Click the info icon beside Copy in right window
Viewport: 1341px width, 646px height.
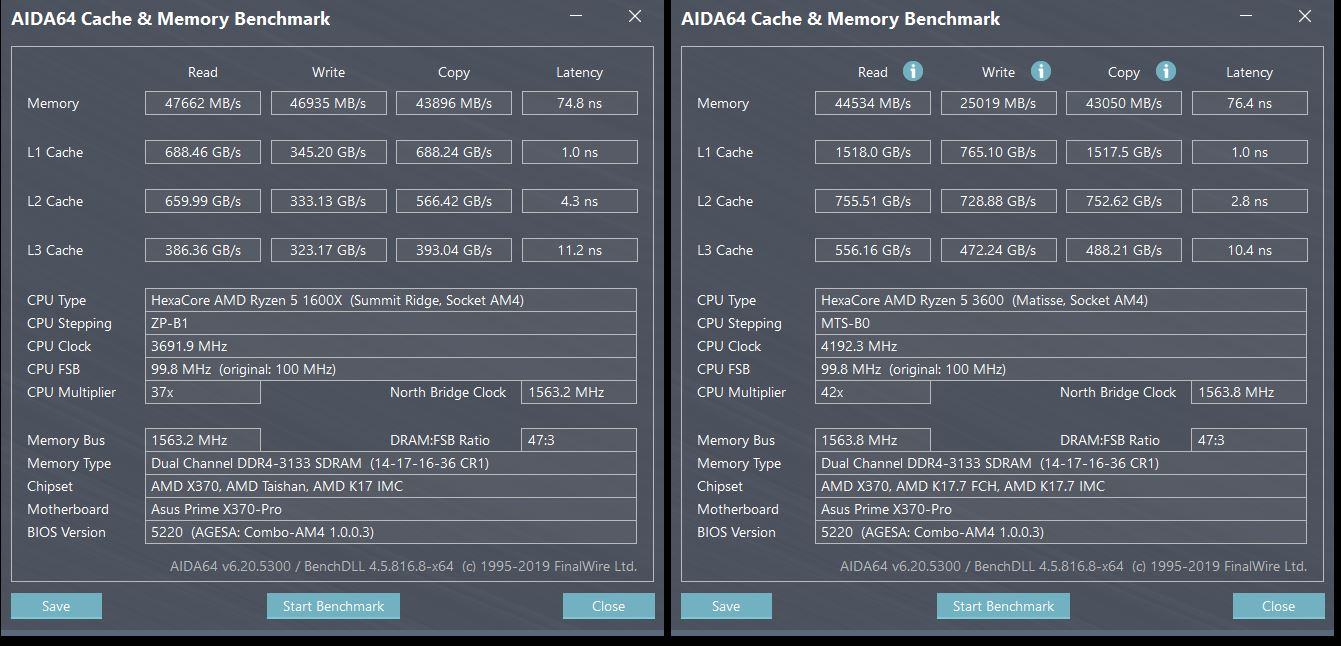[1166, 71]
